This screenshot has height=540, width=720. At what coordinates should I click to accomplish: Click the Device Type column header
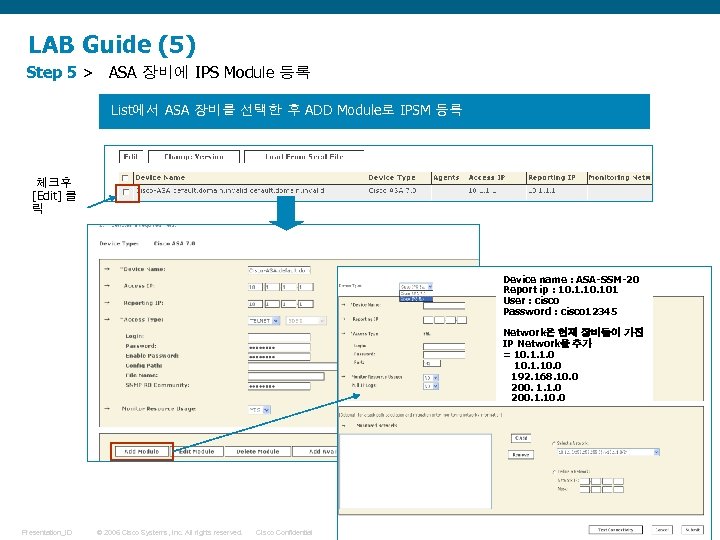pos(392,178)
